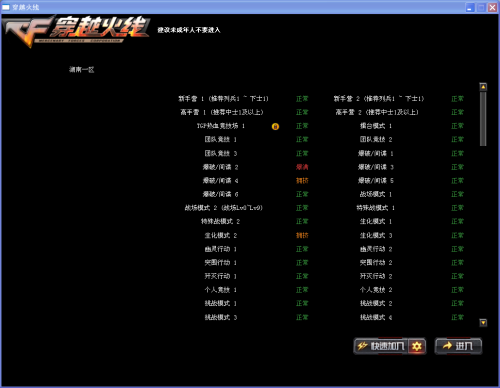Click the red 爆满 status of 爆破/间谍 2
The image size is (500, 388).
point(302,167)
